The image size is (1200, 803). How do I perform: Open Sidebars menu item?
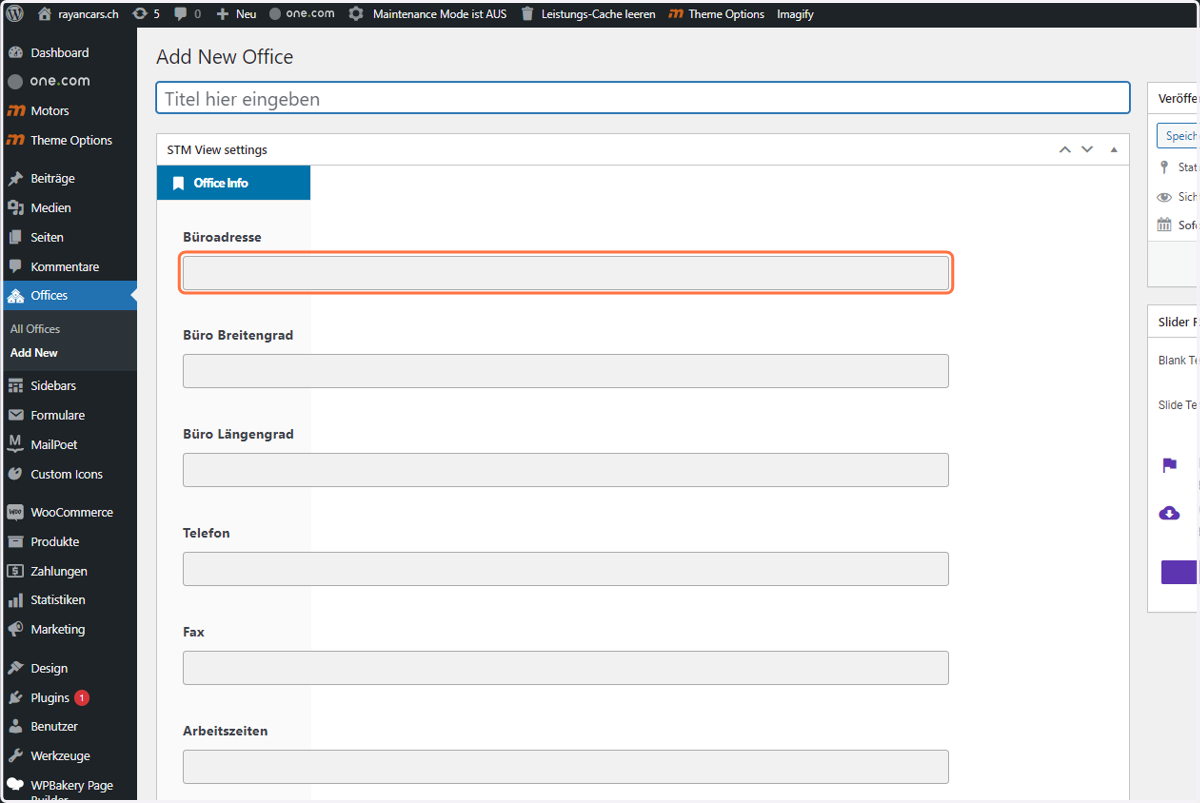(x=68, y=386)
